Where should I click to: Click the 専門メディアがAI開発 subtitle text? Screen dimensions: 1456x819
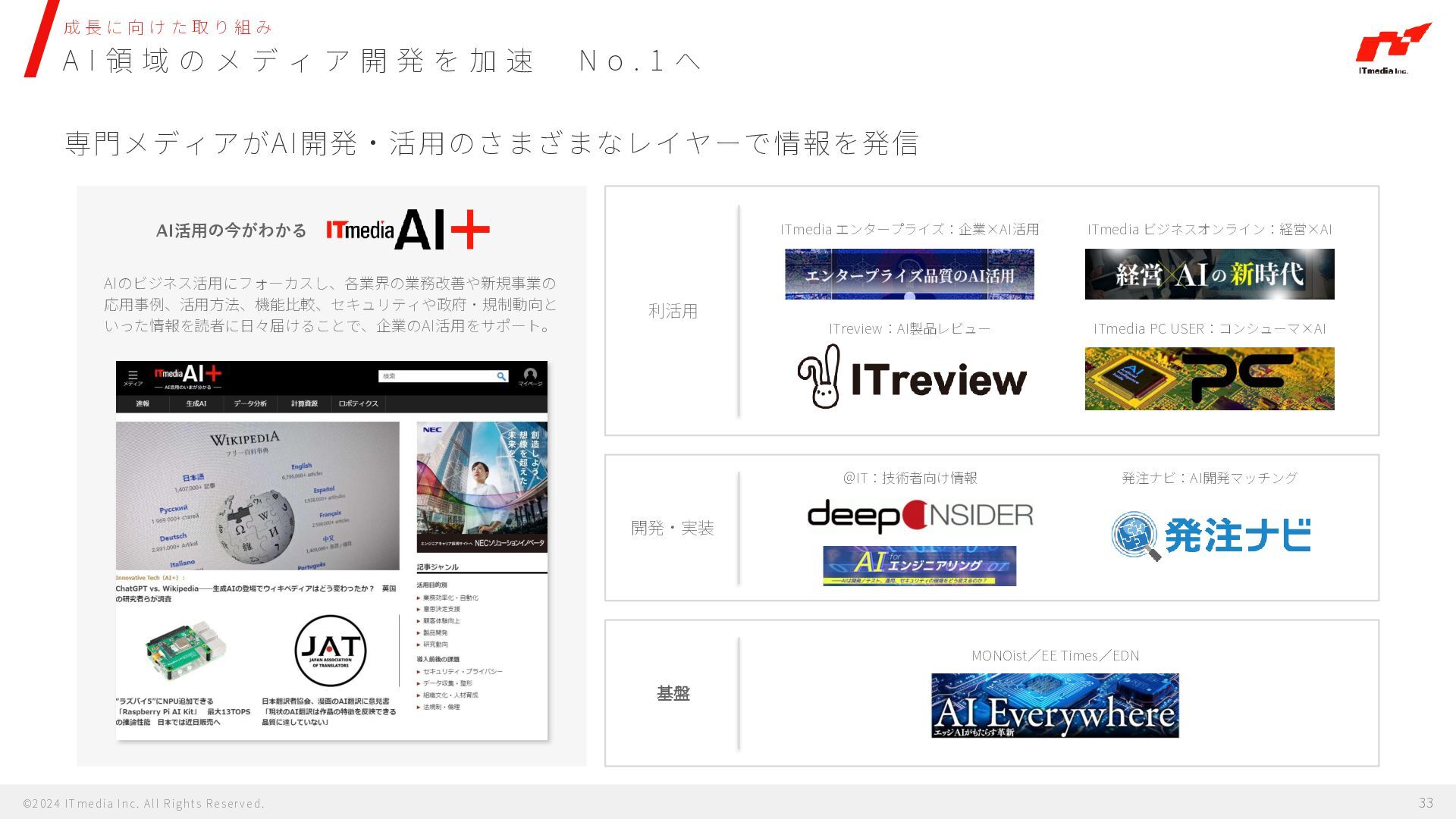click(x=491, y=143)
